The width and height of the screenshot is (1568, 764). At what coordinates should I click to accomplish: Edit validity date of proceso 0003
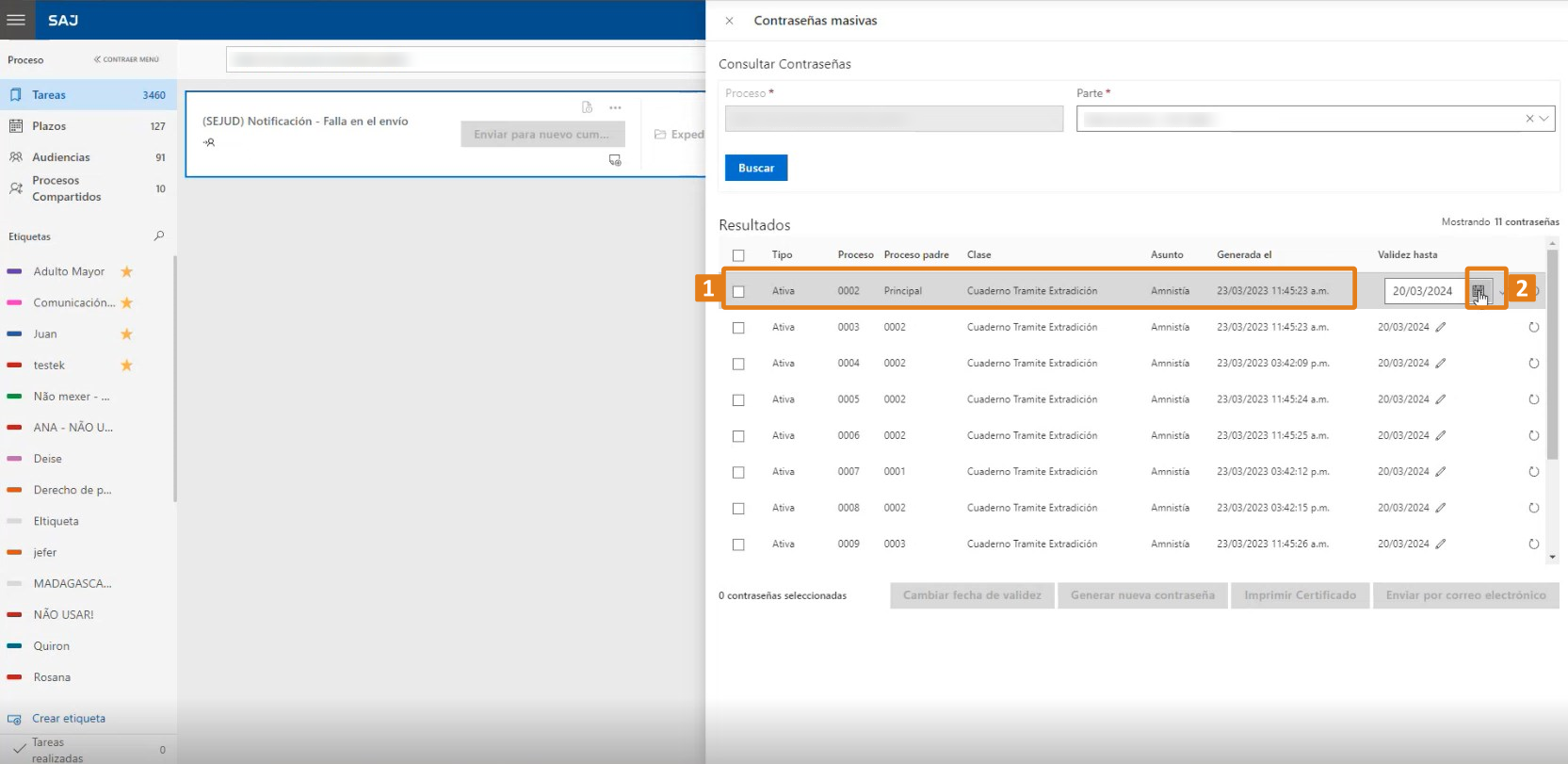tap(1441, 327)
